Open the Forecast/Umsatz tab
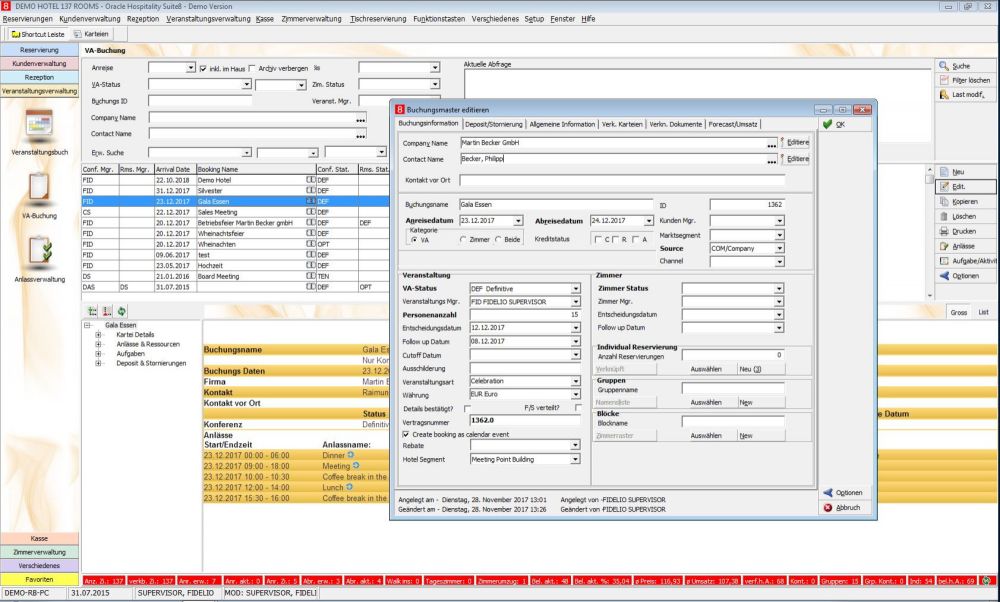The width and height of the screenshot is (1000, 602). click(733, 124)
